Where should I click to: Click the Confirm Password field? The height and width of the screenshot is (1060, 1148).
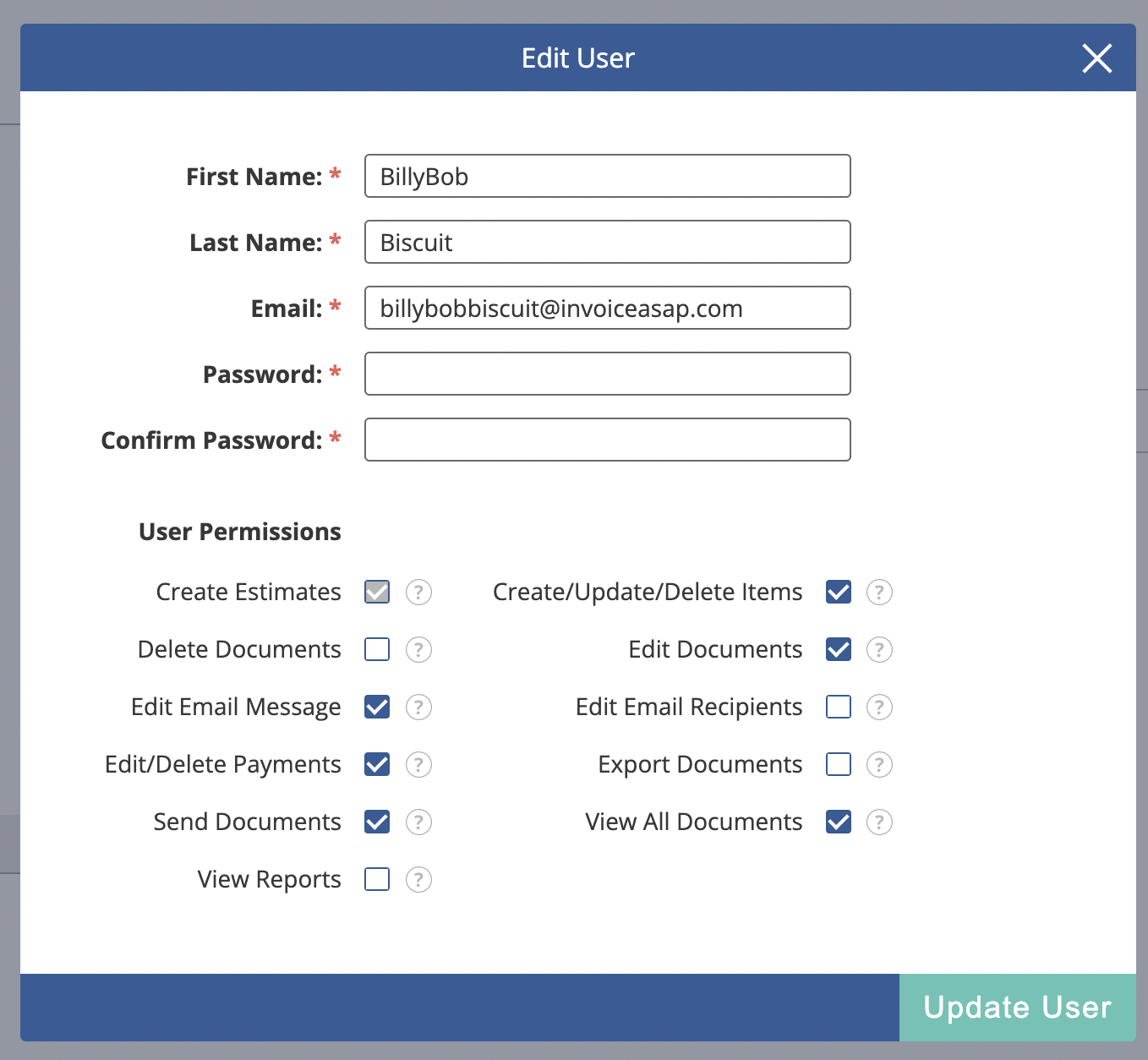click(x=608, y=440)
